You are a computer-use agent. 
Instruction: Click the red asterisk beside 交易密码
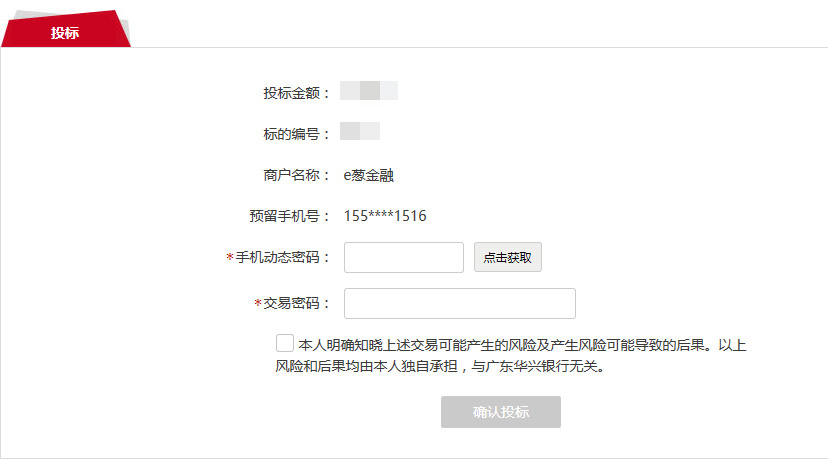click(x=258, y=303)
